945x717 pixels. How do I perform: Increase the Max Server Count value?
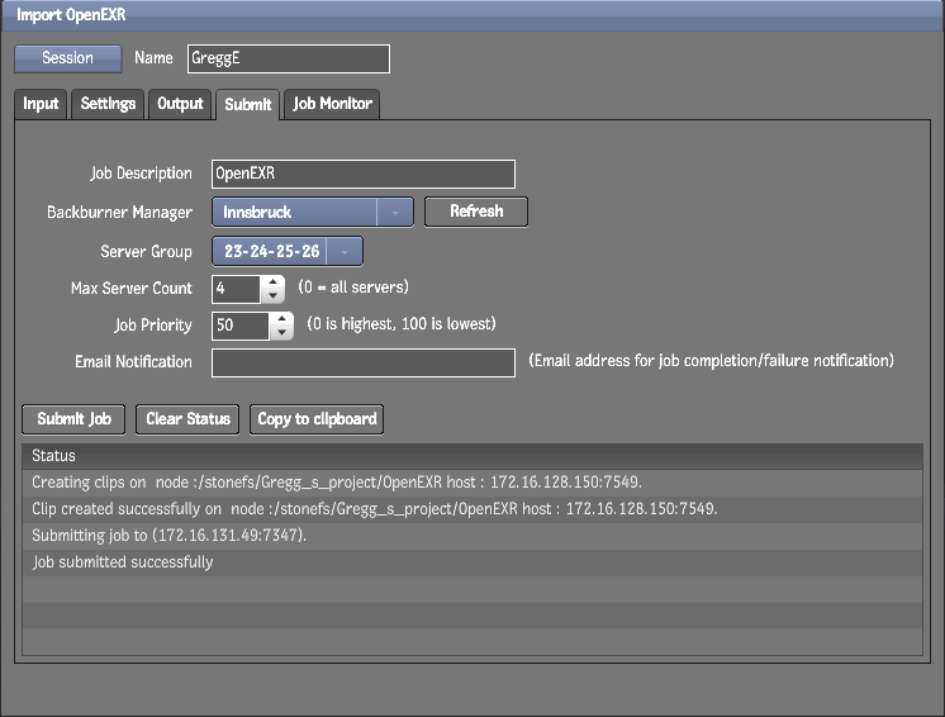[x=274, y=283]
